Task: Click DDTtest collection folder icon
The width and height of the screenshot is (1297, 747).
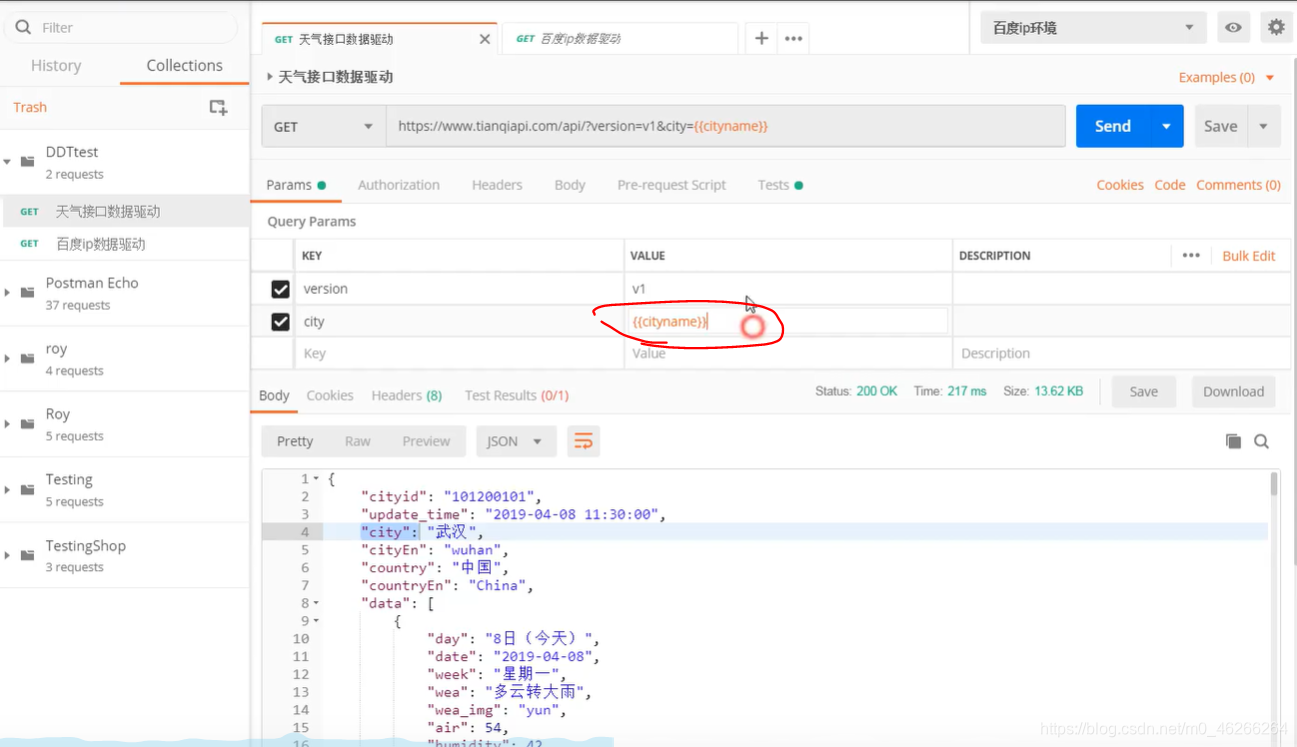Action: pos(28,161)
